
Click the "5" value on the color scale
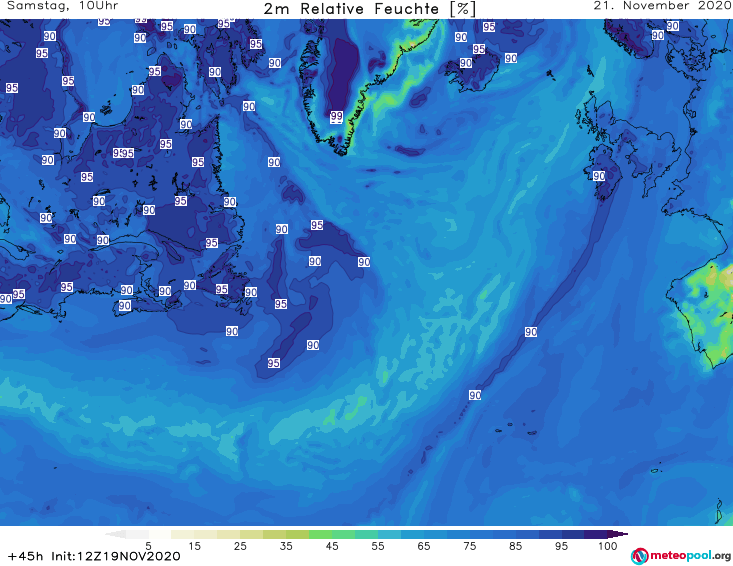[148, 545]
